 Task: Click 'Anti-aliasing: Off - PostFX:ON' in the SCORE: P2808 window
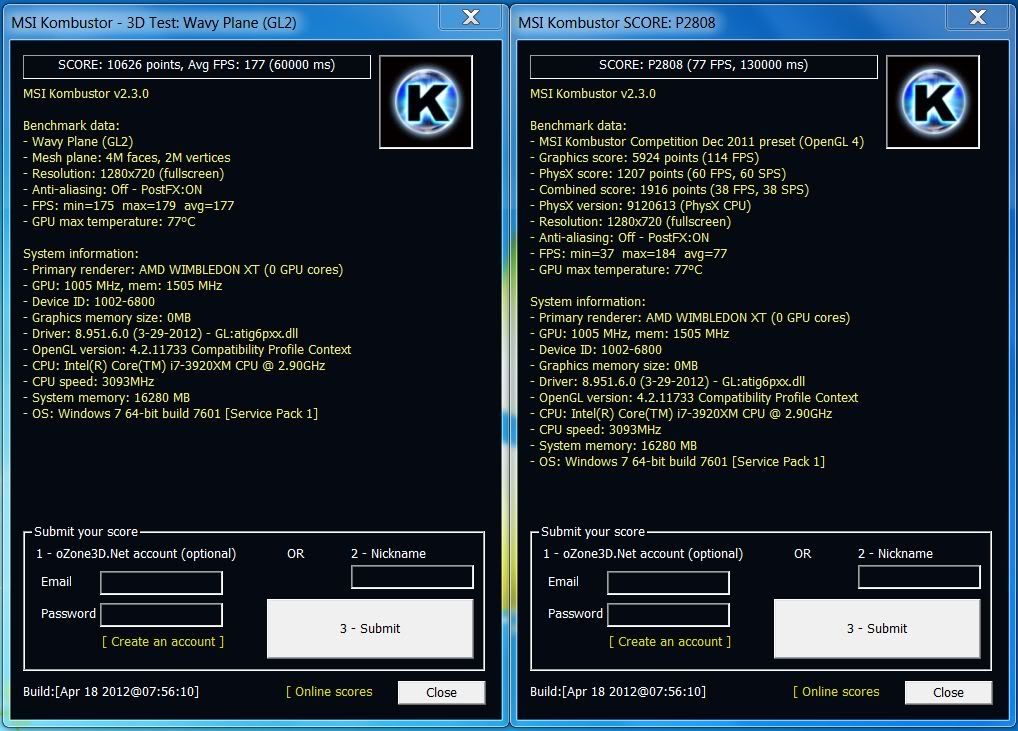pos(620,238)
